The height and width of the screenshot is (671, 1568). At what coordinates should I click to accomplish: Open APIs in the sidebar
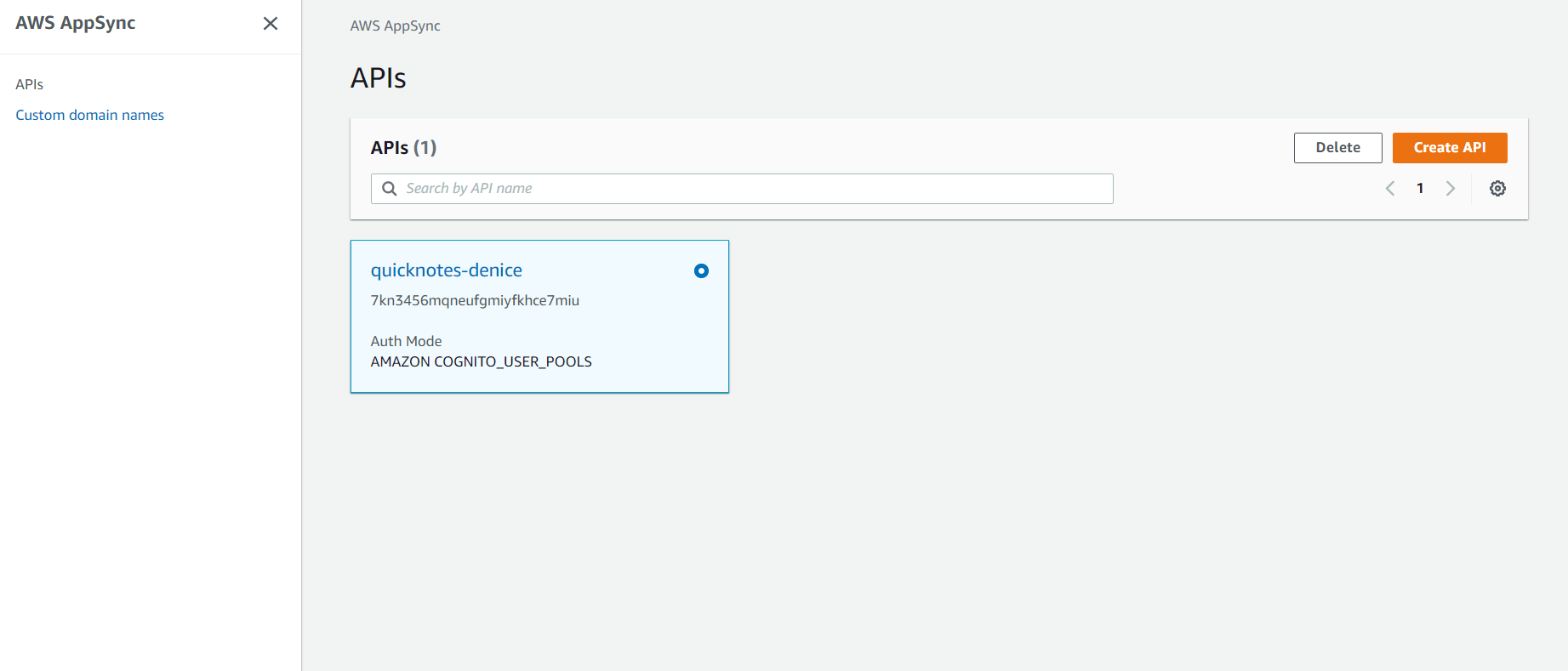[x=30, y=84]
